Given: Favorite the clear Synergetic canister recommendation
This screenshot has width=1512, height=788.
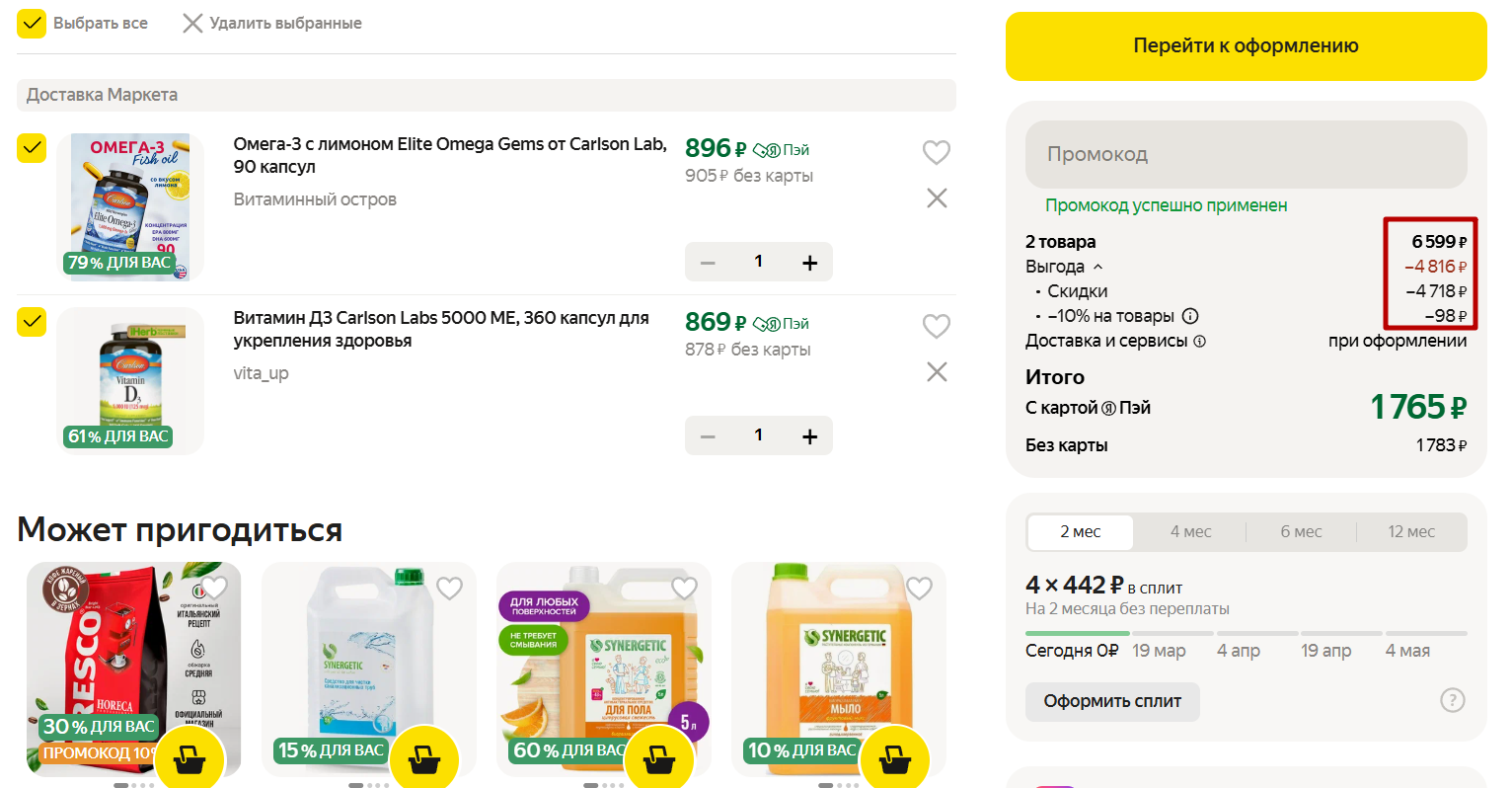Looking at the screenshot, I should point(449,588).
